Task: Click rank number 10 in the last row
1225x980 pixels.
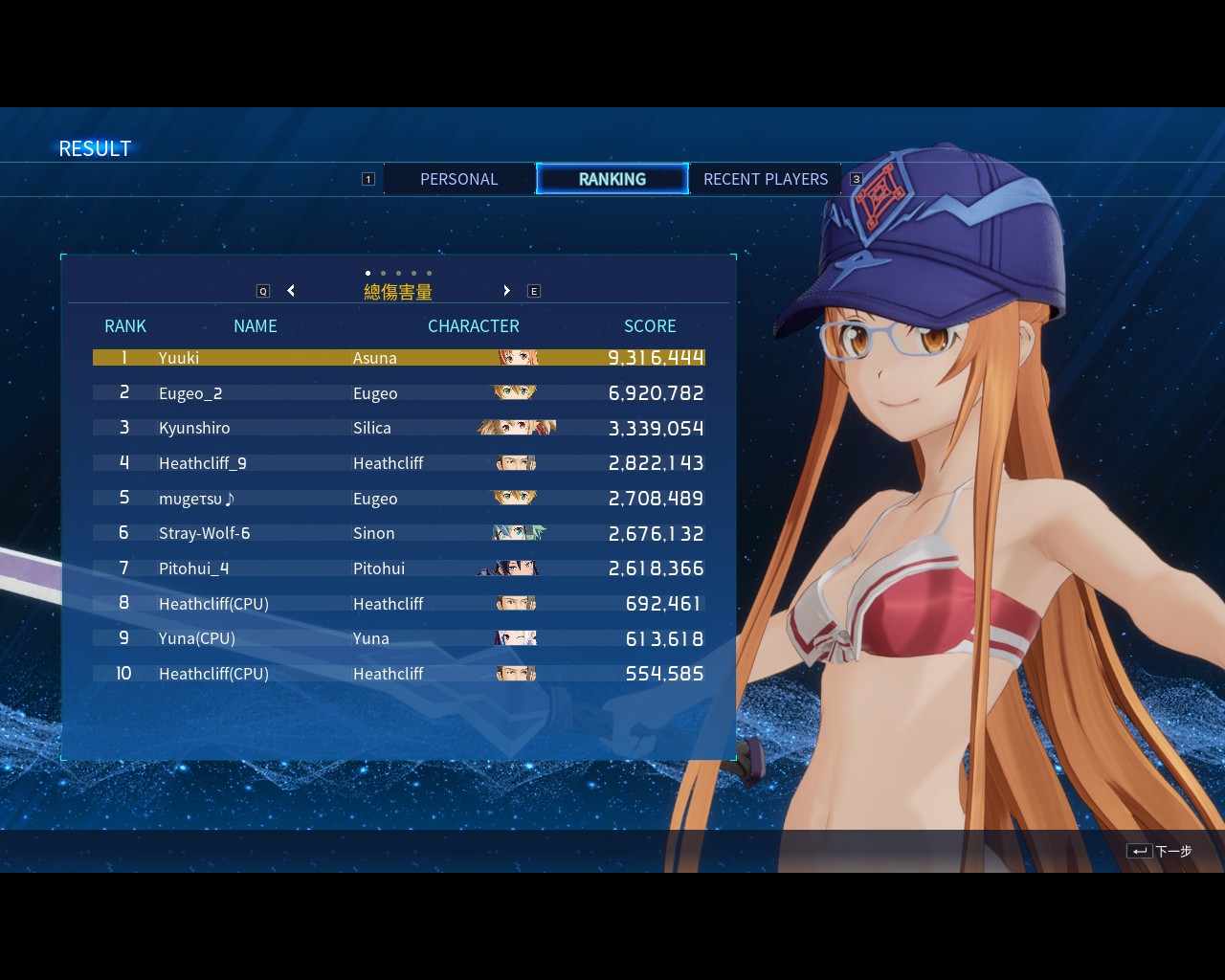Action: (x=123, y=674)
